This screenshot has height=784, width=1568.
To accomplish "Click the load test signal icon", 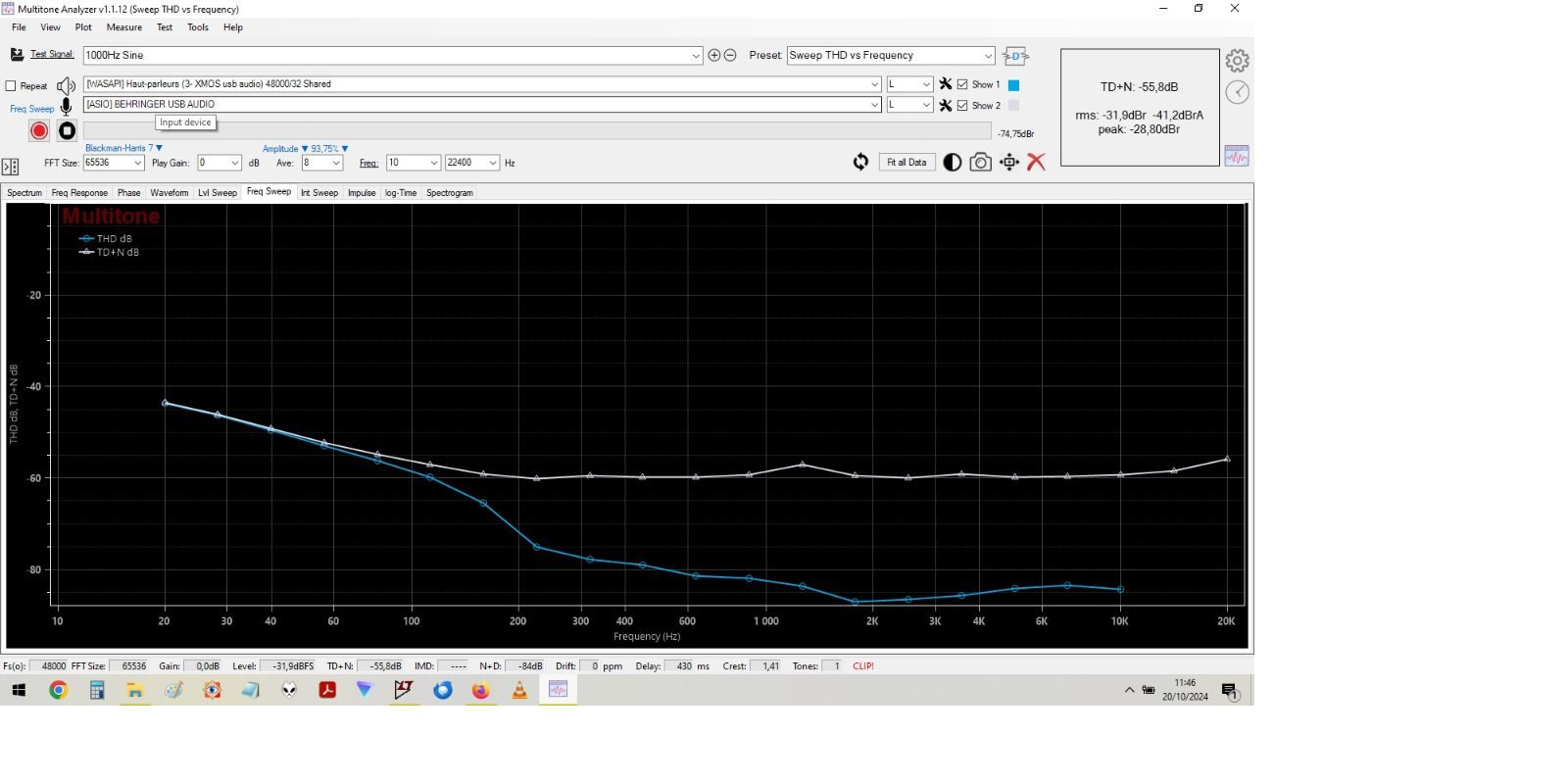I will pos(17,55).
